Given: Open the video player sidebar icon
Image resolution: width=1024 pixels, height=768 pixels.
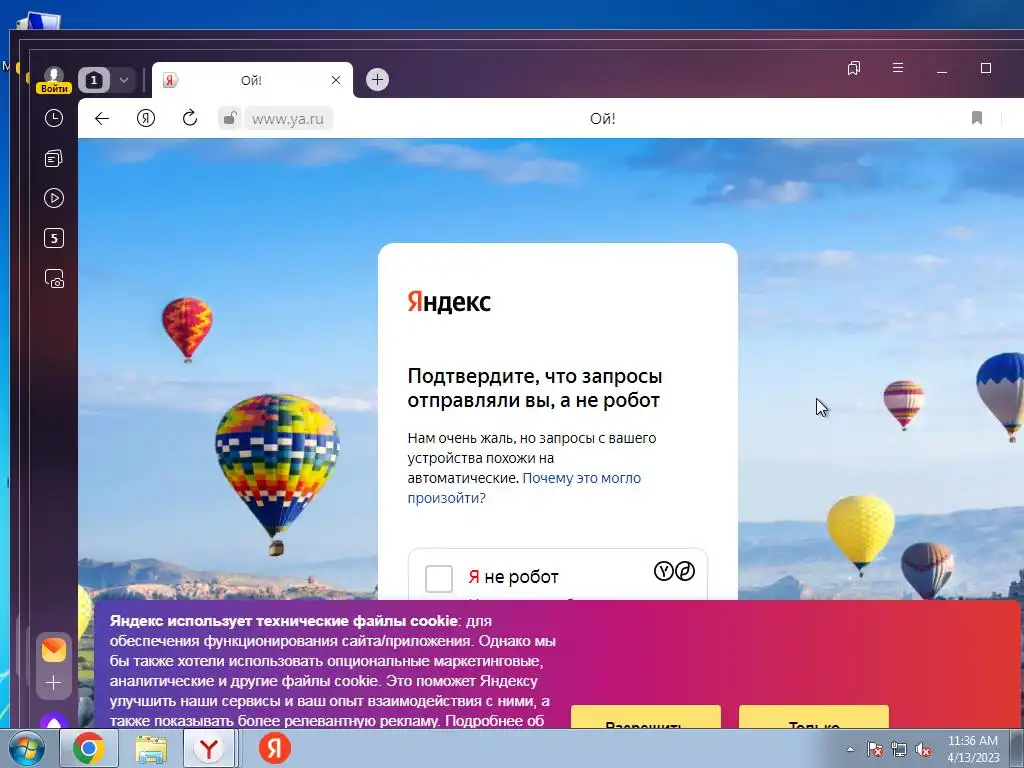Looking at the screenshot, I should [54, 198].
